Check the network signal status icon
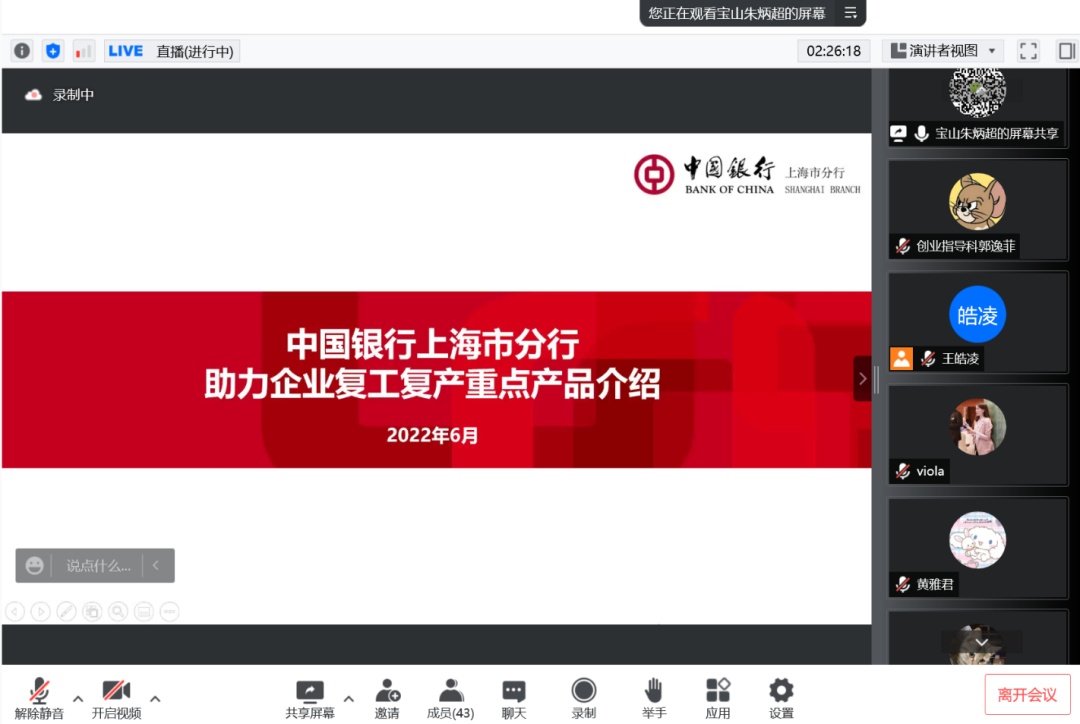This screenshot has width=1080, height=724. tap(83, 51)
